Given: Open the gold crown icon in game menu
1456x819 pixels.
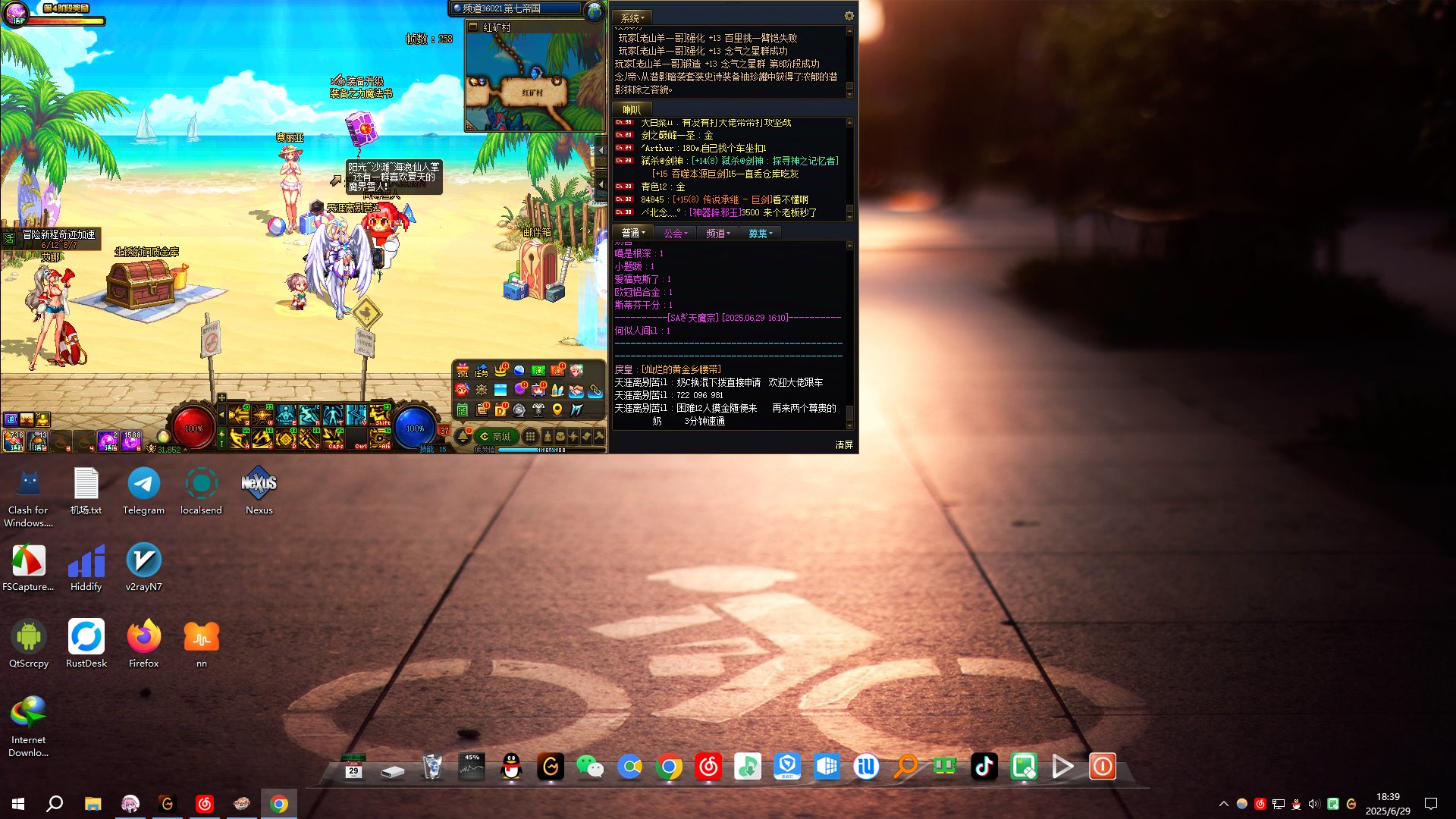Looking at the screenshot, I should 500,370.
